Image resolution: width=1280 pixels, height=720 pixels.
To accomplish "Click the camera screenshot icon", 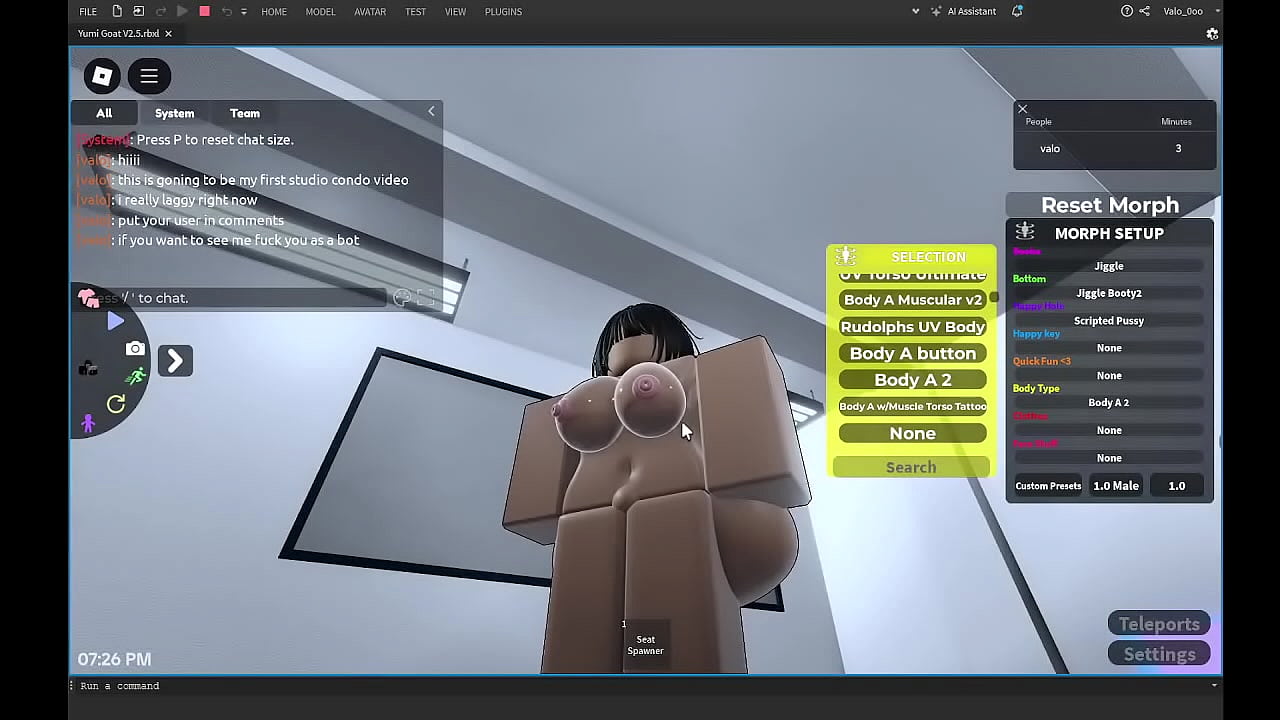I will [135, 349].
